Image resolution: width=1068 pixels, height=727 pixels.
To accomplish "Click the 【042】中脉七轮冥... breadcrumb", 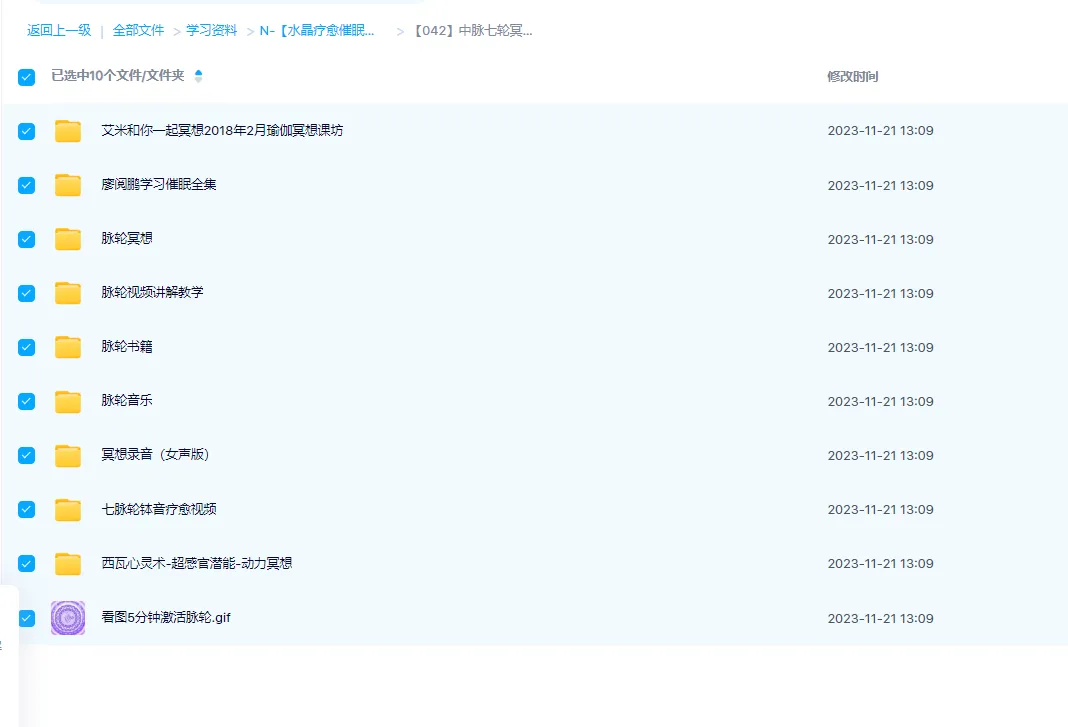I will click(473, 30).
